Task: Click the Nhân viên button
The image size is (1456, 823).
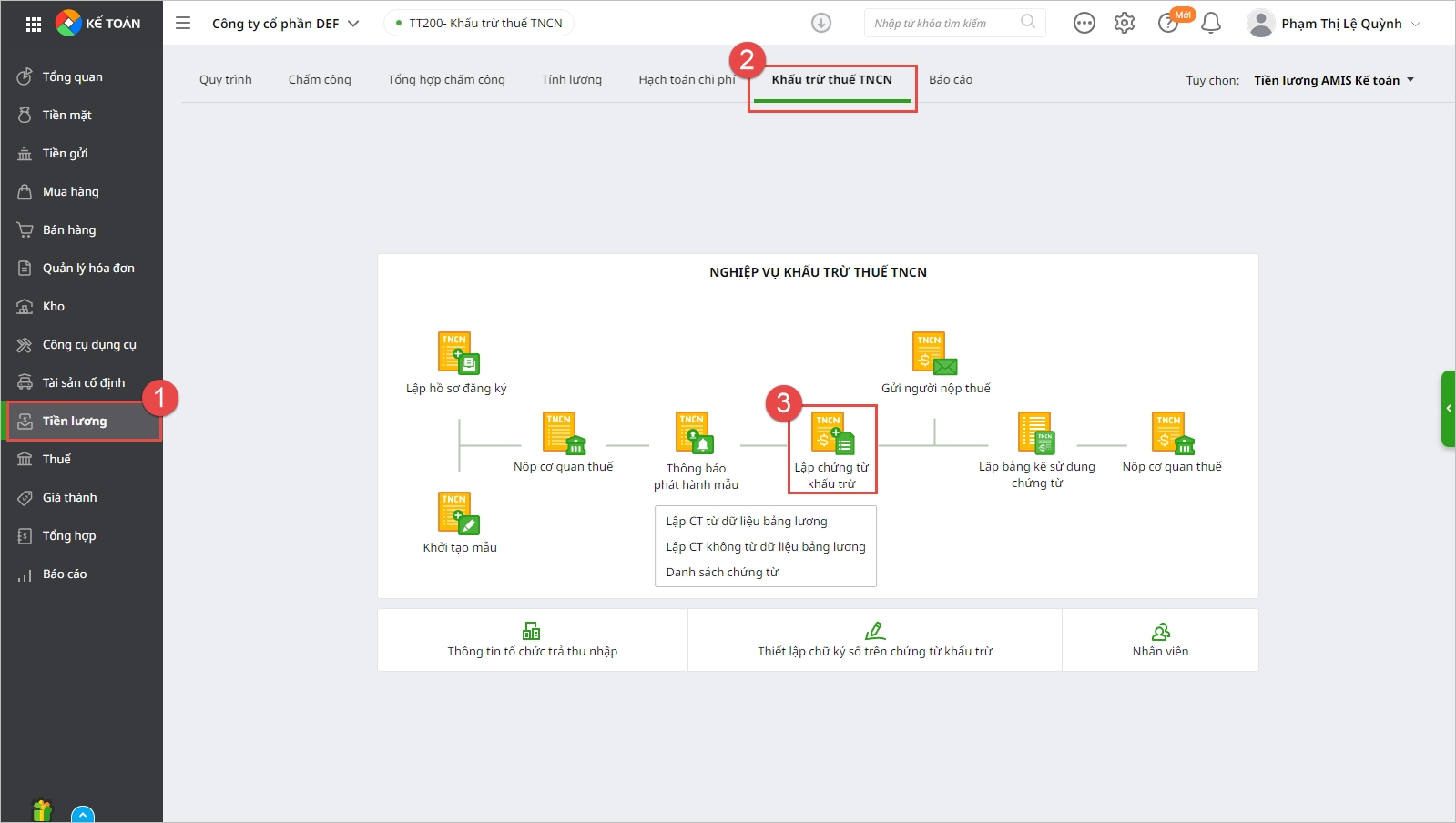Action: [1160, 640]
